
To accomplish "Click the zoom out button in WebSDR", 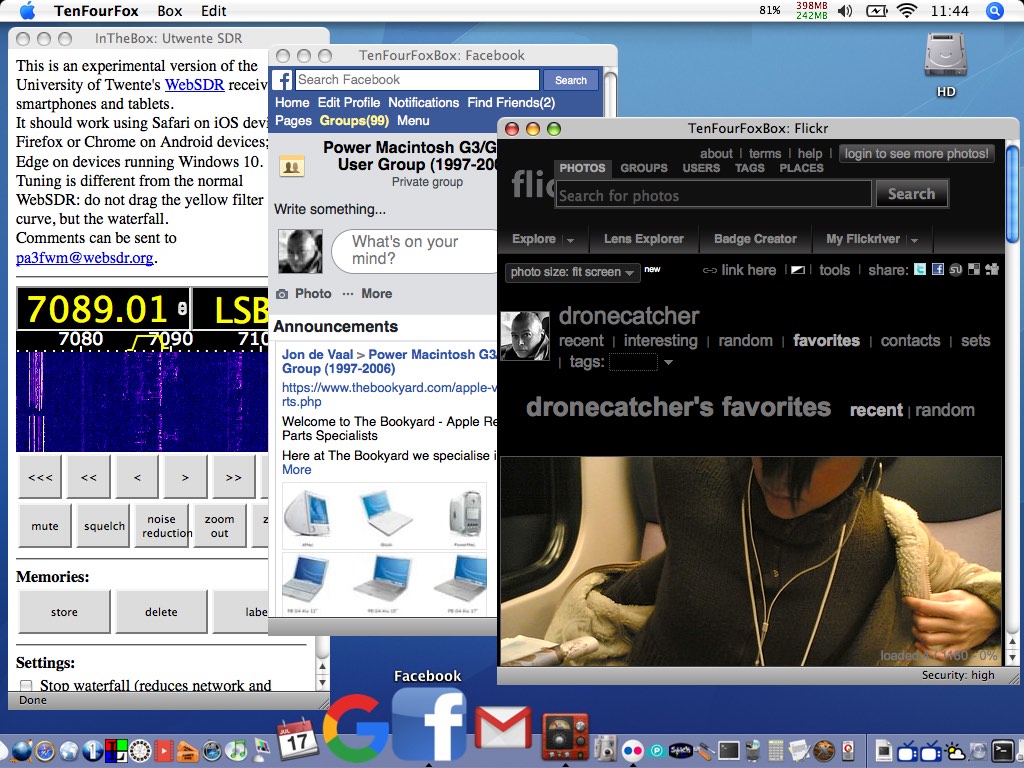I will pos(219,526).
